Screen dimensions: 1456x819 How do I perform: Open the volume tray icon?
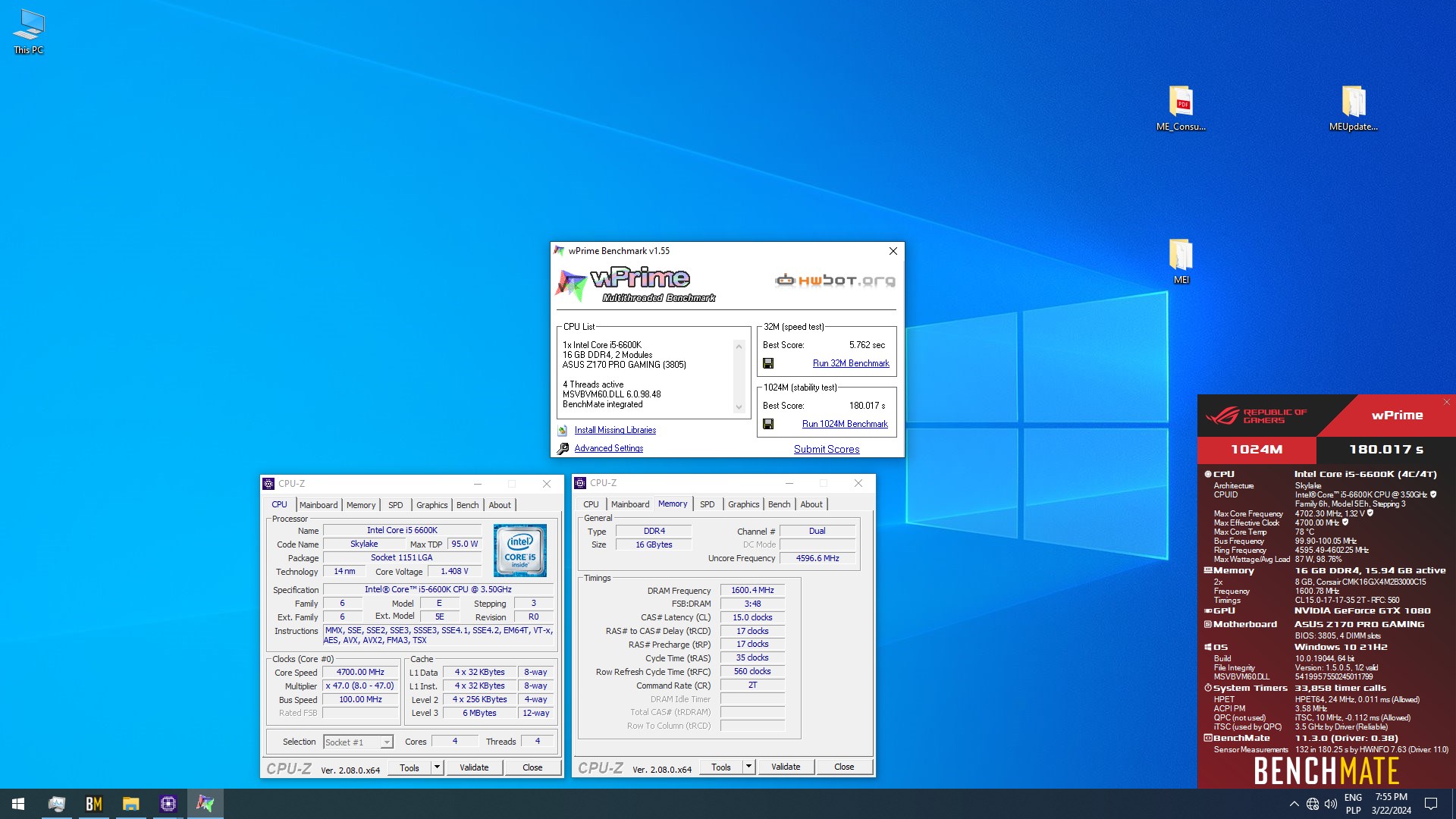(x=1331, y=804)
